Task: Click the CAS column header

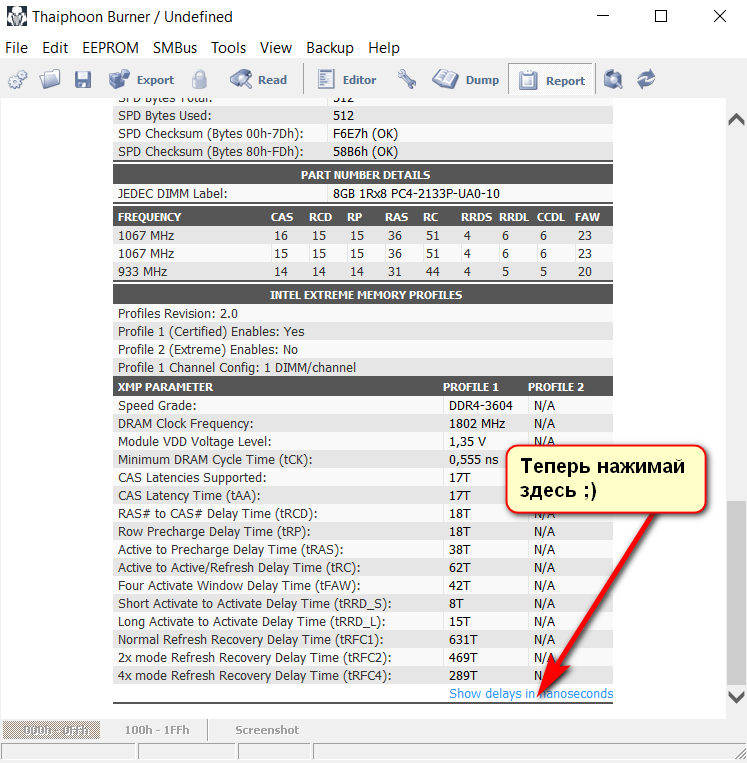Action: [x=282, y=217]
